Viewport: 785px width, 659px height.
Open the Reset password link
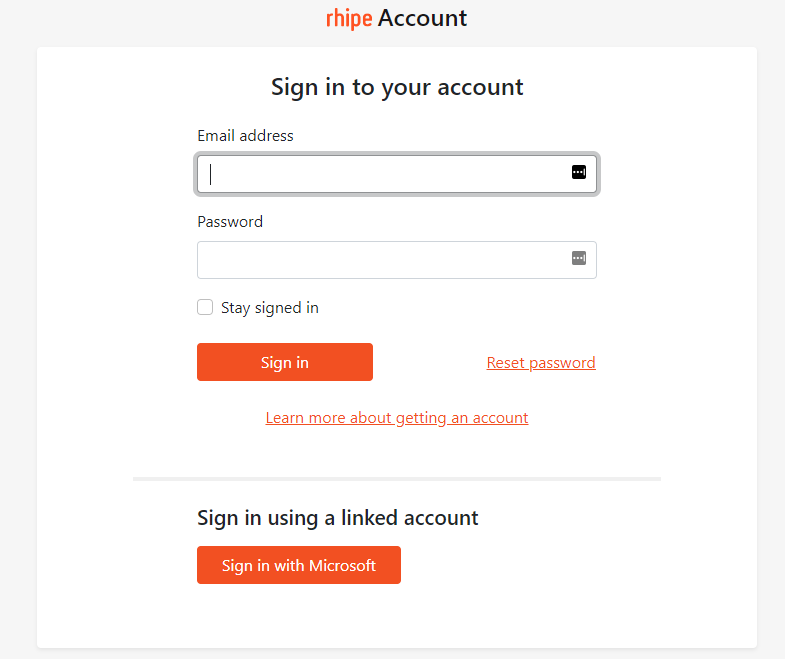[x=541, y=363]
